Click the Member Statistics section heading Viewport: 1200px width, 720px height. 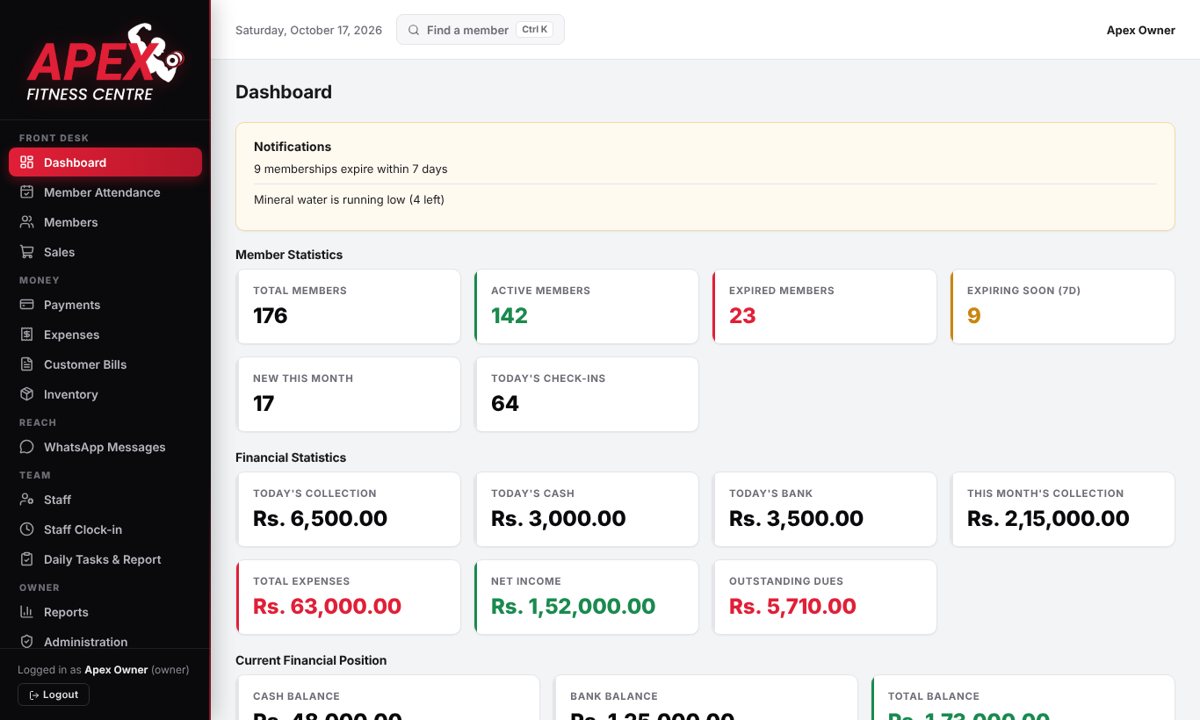tap(289, 255)
